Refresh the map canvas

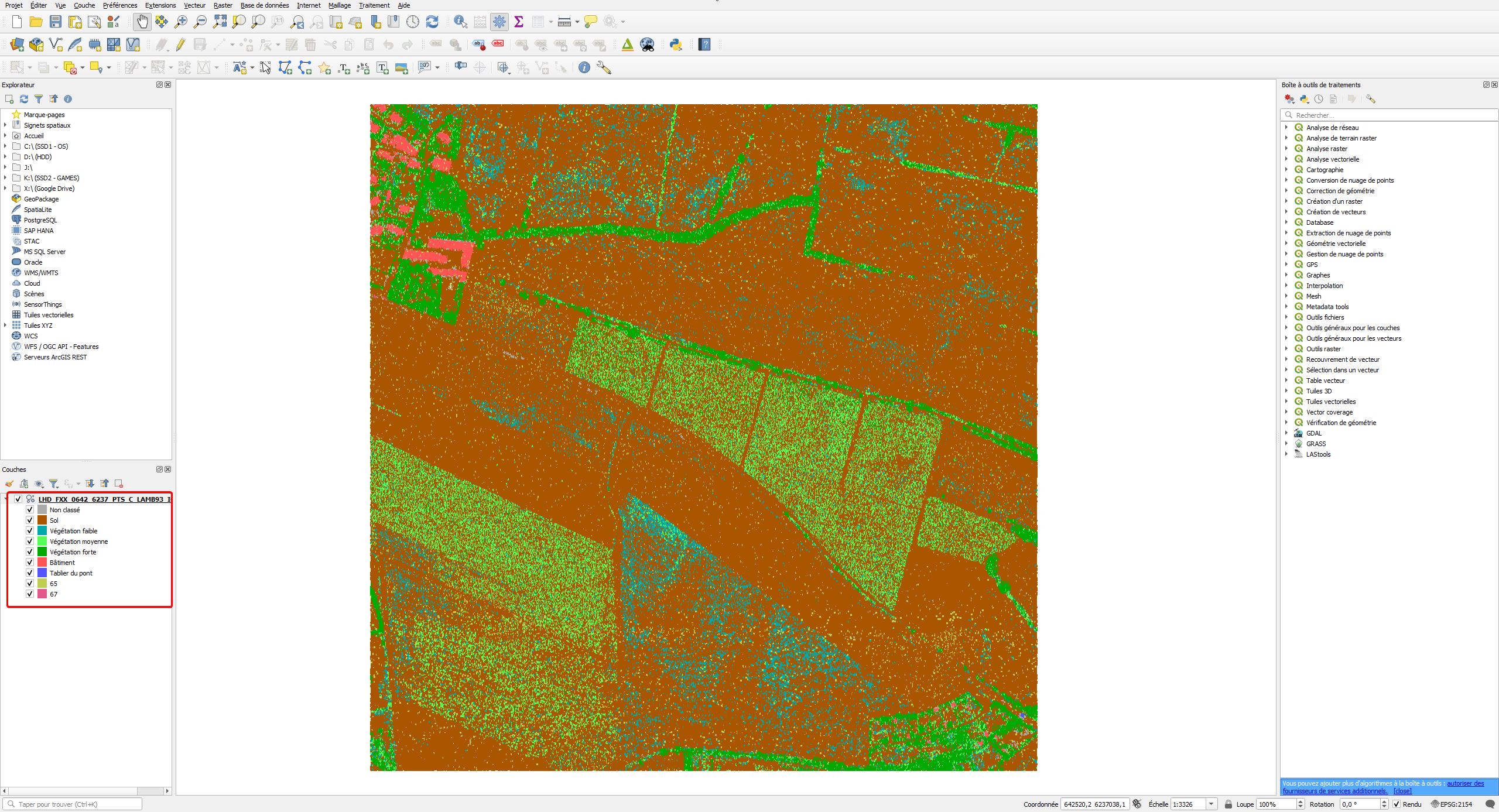432,22
